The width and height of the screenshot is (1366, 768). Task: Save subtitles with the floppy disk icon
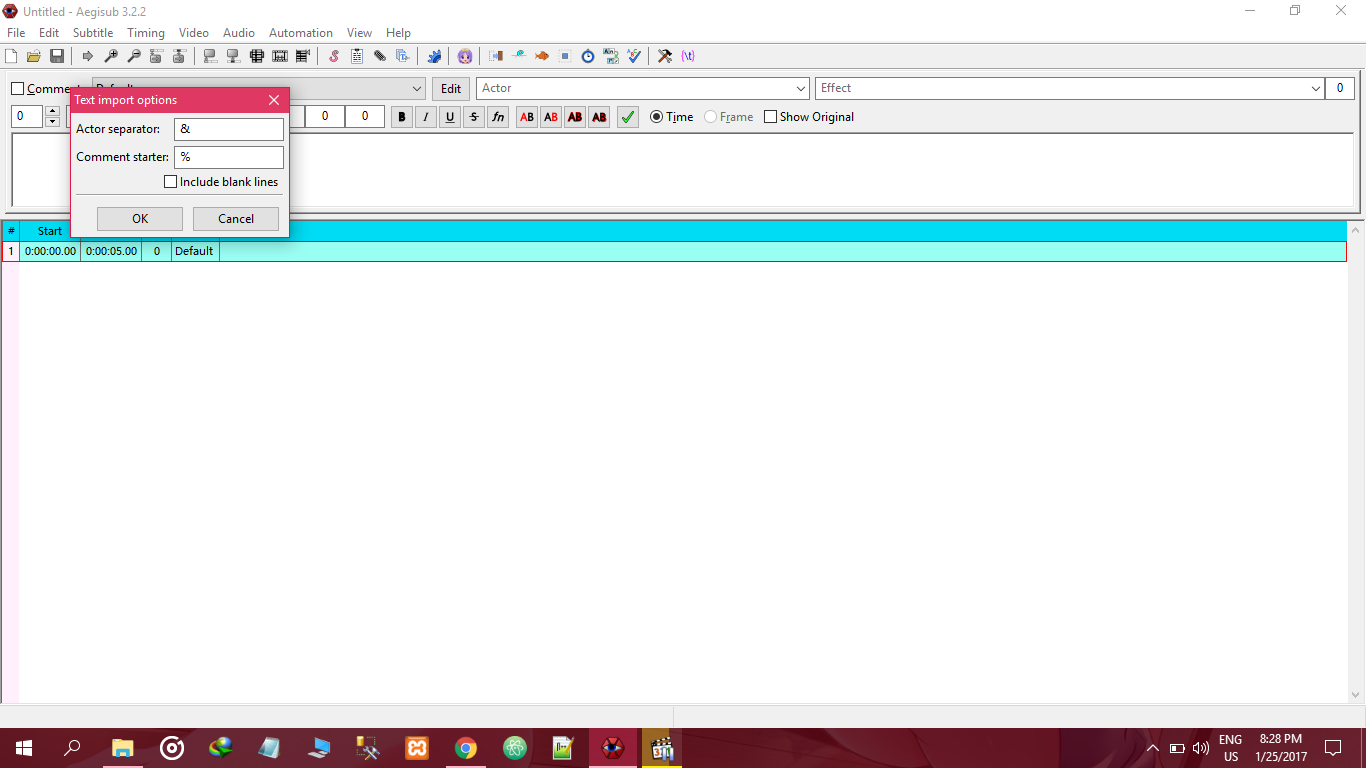57,56
